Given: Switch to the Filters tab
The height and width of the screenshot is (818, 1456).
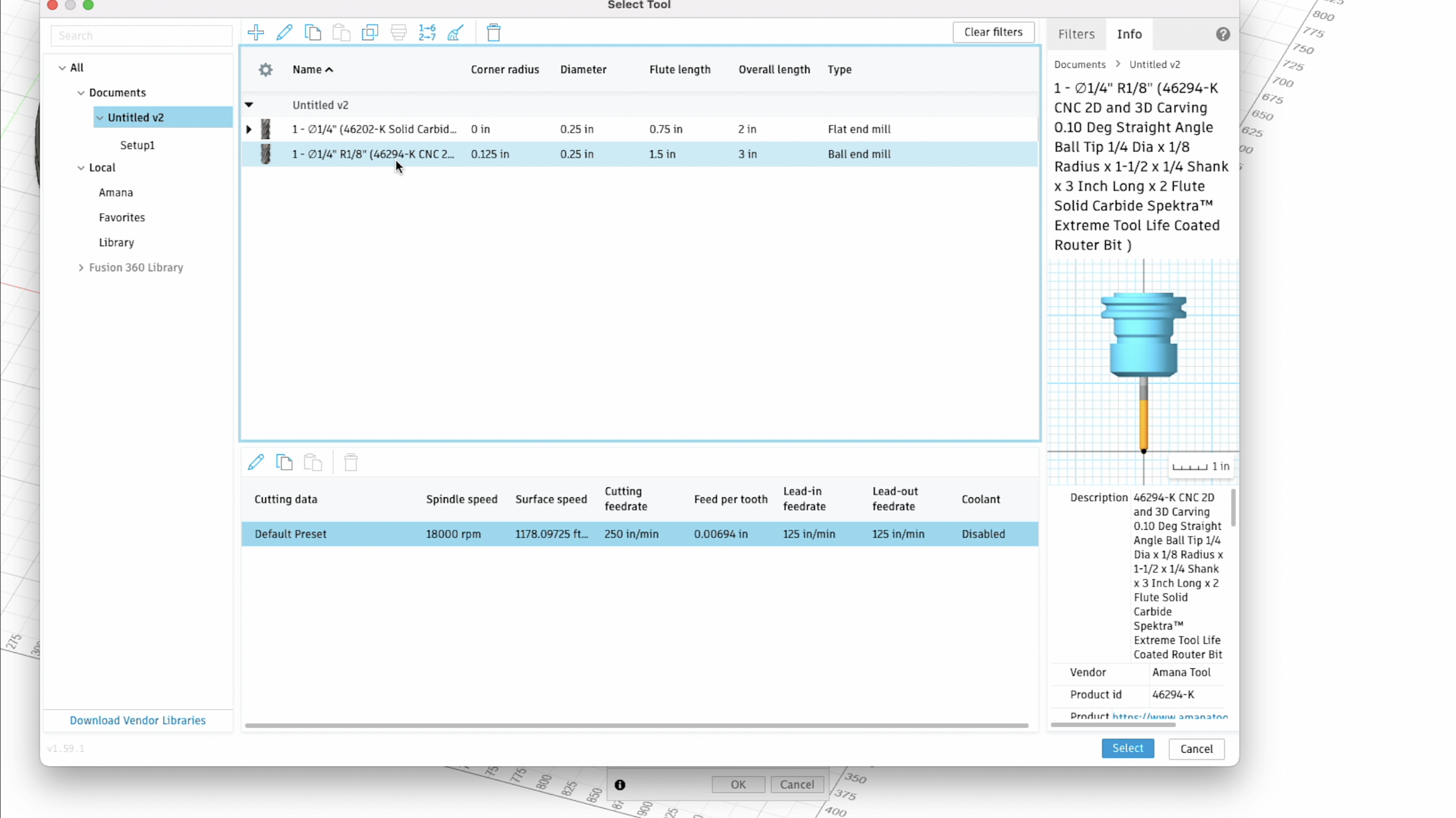Looking at the screenshot, I should click(1076, 34).
